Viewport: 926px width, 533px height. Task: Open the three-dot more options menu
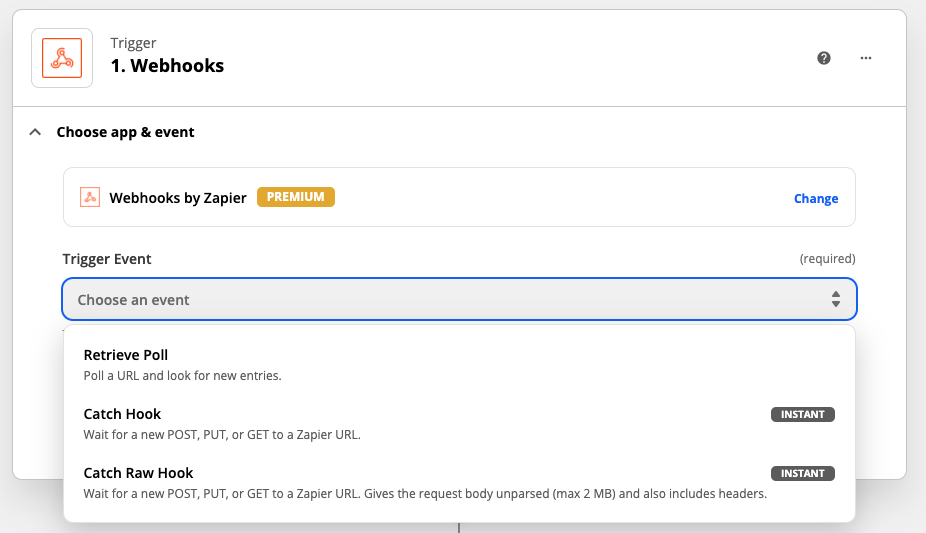(x=866, y=58)
